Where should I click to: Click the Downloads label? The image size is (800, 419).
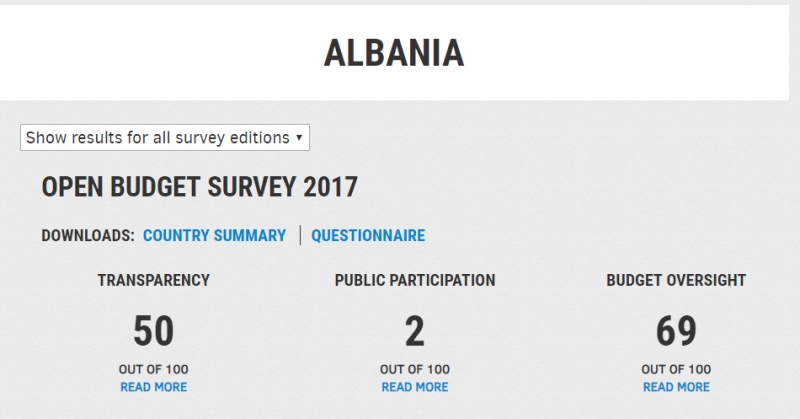click(88, 235)
